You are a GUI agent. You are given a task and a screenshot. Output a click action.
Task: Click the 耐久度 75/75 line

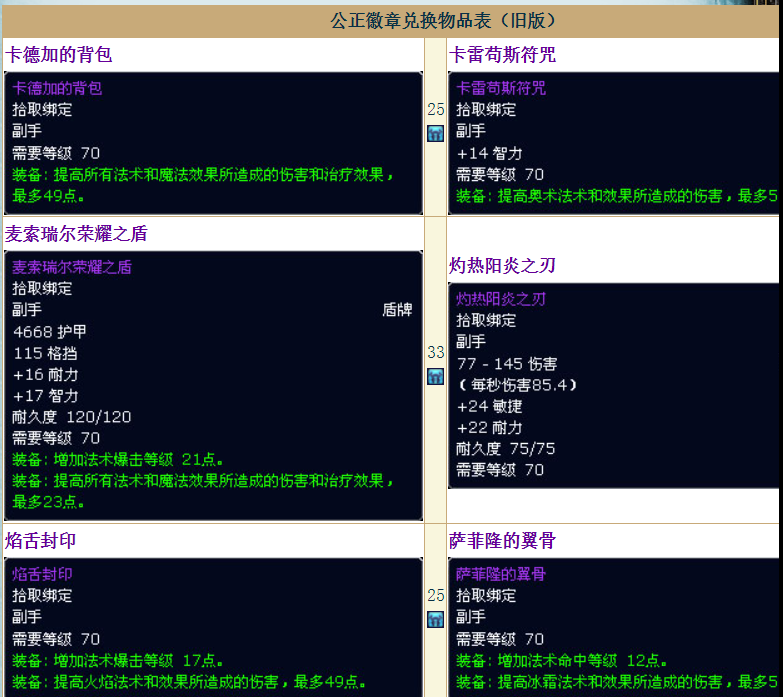coord(505,449)
